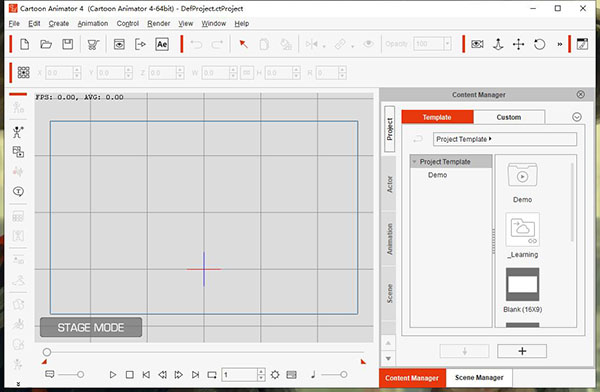
Task: Open the Actor vertical tab
Action: (390, 184)
